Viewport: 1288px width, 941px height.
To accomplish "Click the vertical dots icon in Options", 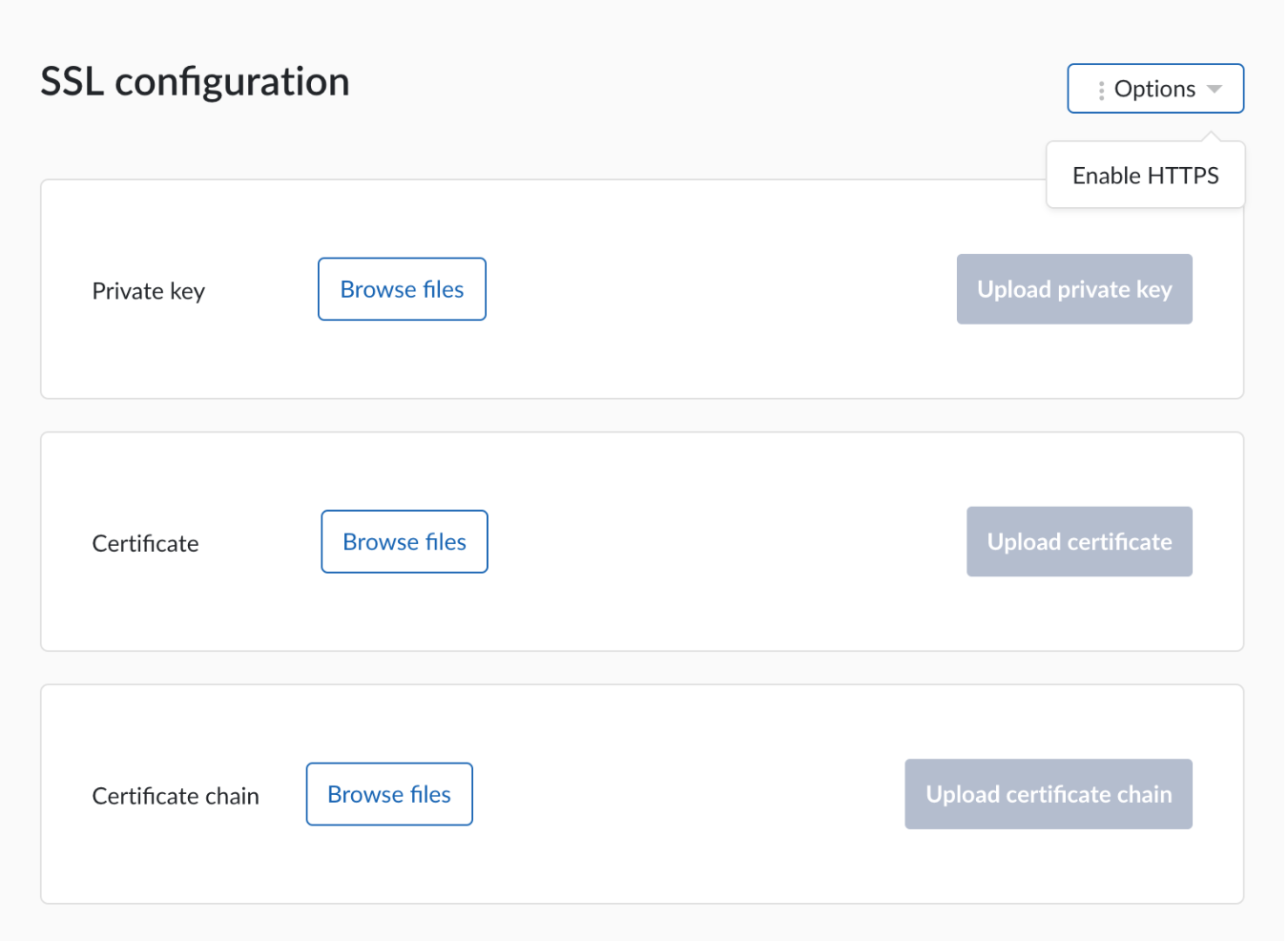I will 1101,90.
